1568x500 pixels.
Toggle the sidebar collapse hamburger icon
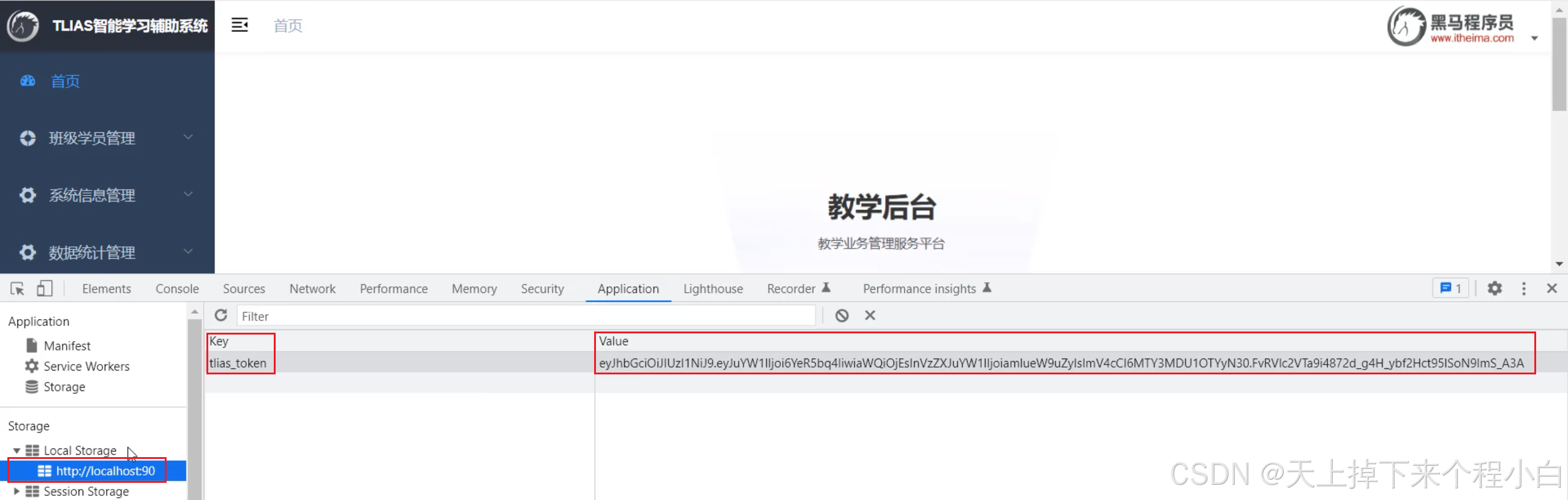[x=239, y=25]
